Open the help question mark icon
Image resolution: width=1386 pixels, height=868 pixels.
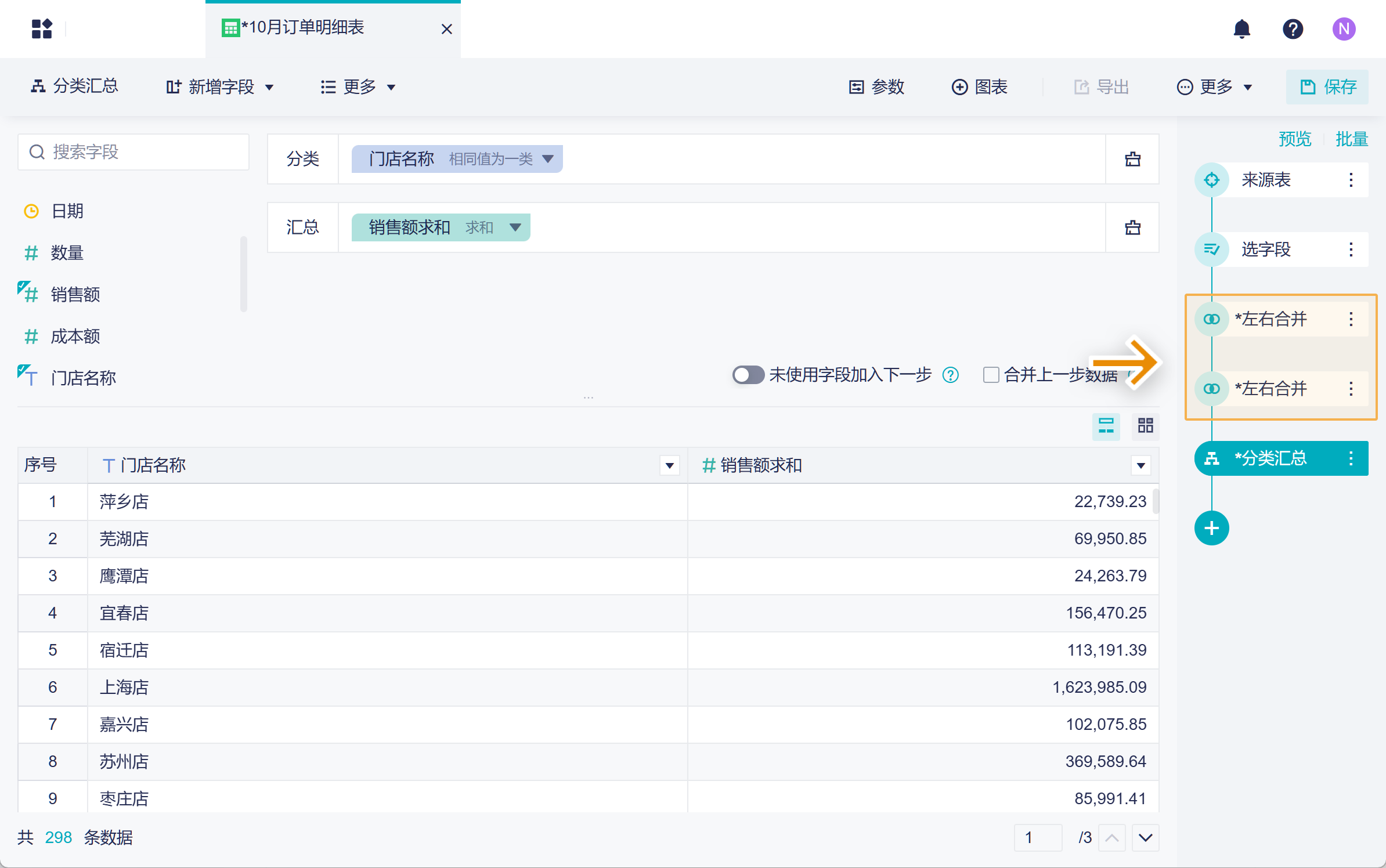click(1293, 28)
